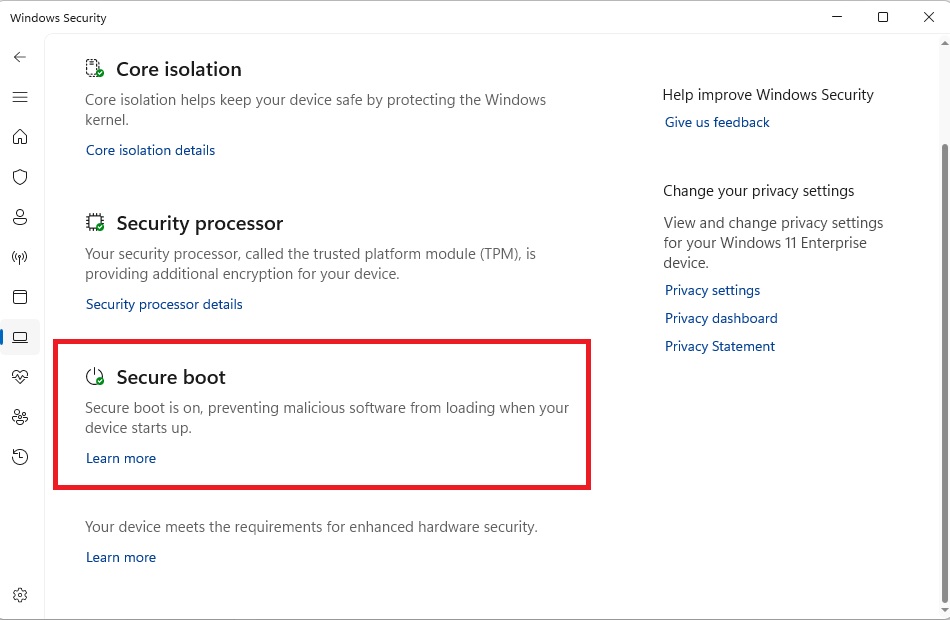950x620 pixels.
Task: Open Virus & threat protection shield icon
Action: coord(20,177)
